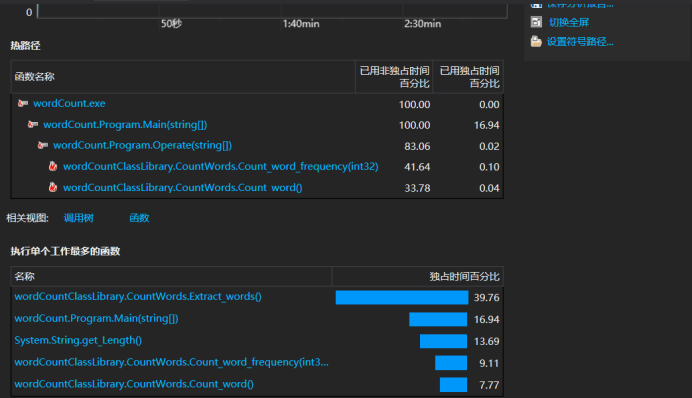Viewport: 692px width, 398px height.
Task: Click the 41.64 inclusive value for Count_word_frequency
Action: click(x=417, y=167)
